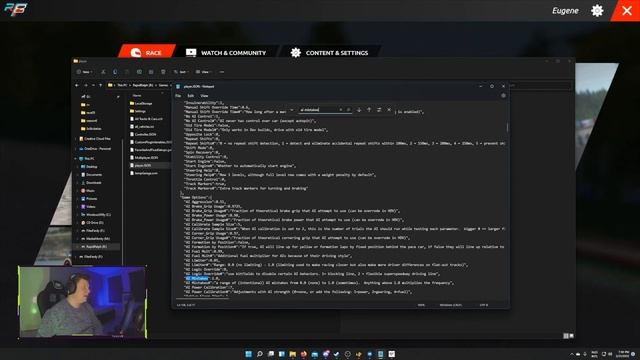Select the Multiplayer.JSON file
Viewport: 640px width, 360px height.
click(x=144, y=158)
